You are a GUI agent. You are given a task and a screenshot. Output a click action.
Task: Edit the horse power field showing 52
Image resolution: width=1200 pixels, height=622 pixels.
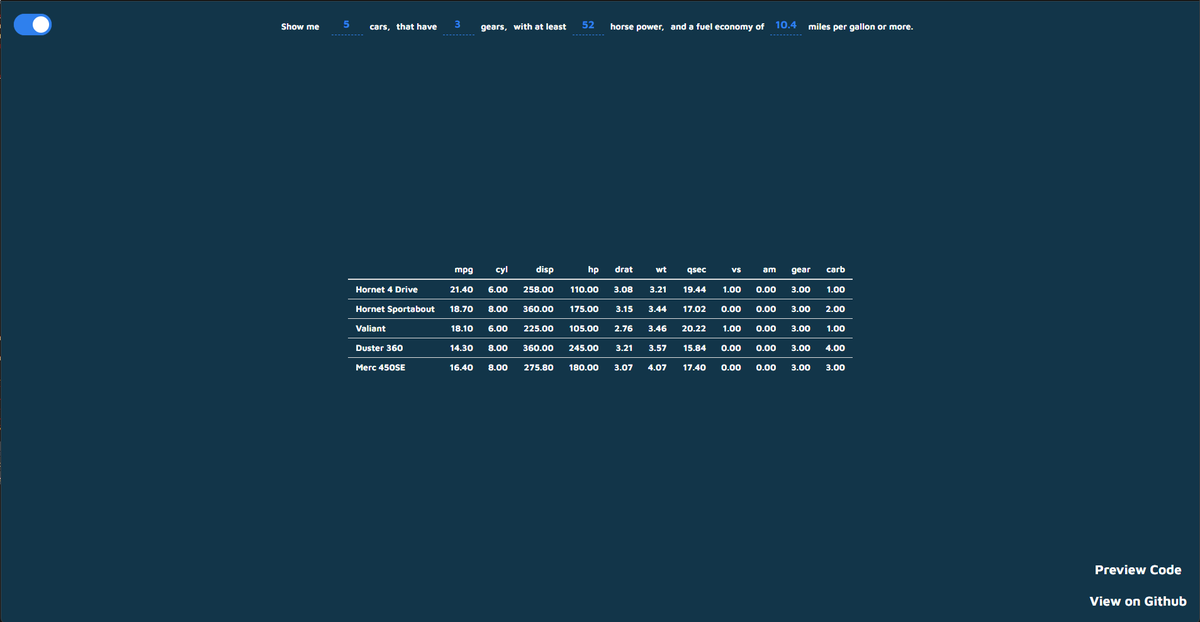click(x=588, y=25)
